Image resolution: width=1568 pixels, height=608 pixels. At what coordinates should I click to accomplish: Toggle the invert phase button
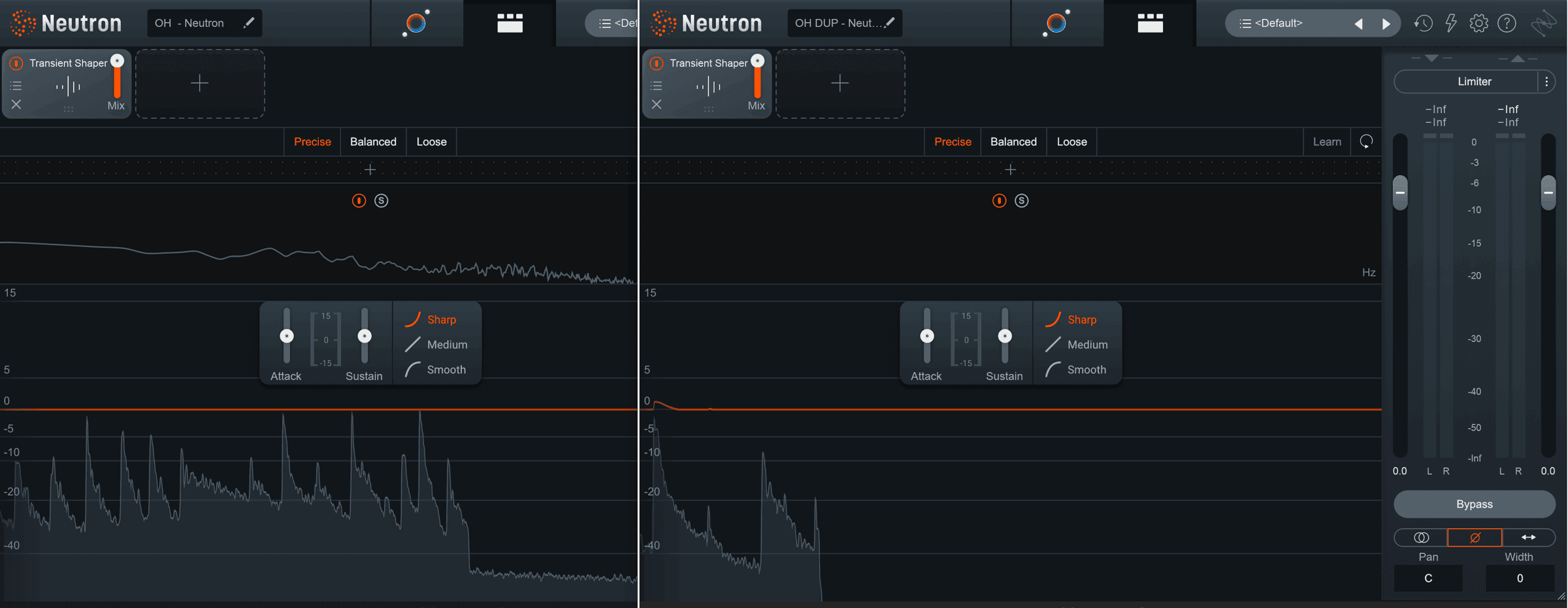click(1475, 537)
